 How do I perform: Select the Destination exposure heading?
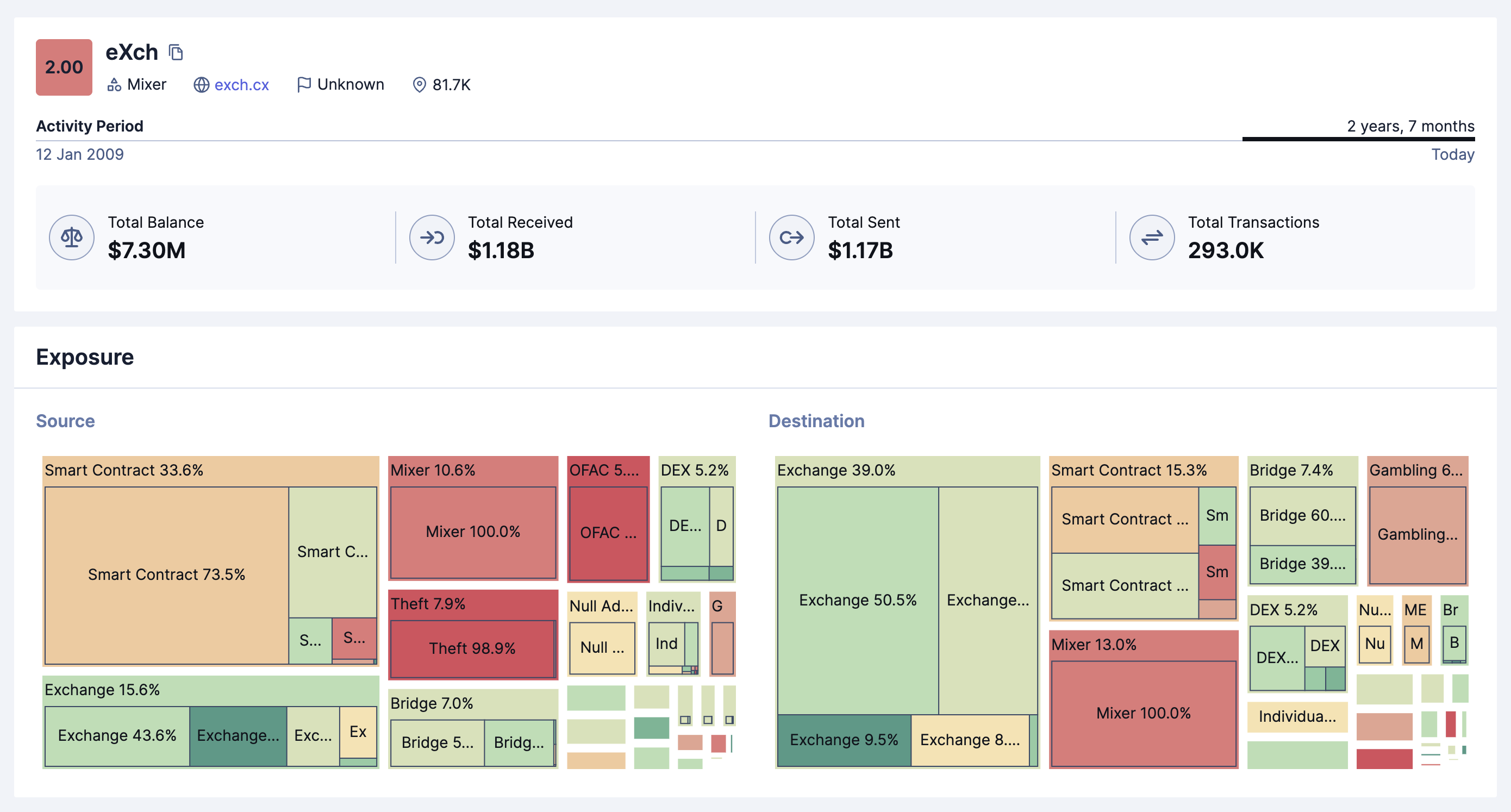pyautogui.click(x=816, y=421)
